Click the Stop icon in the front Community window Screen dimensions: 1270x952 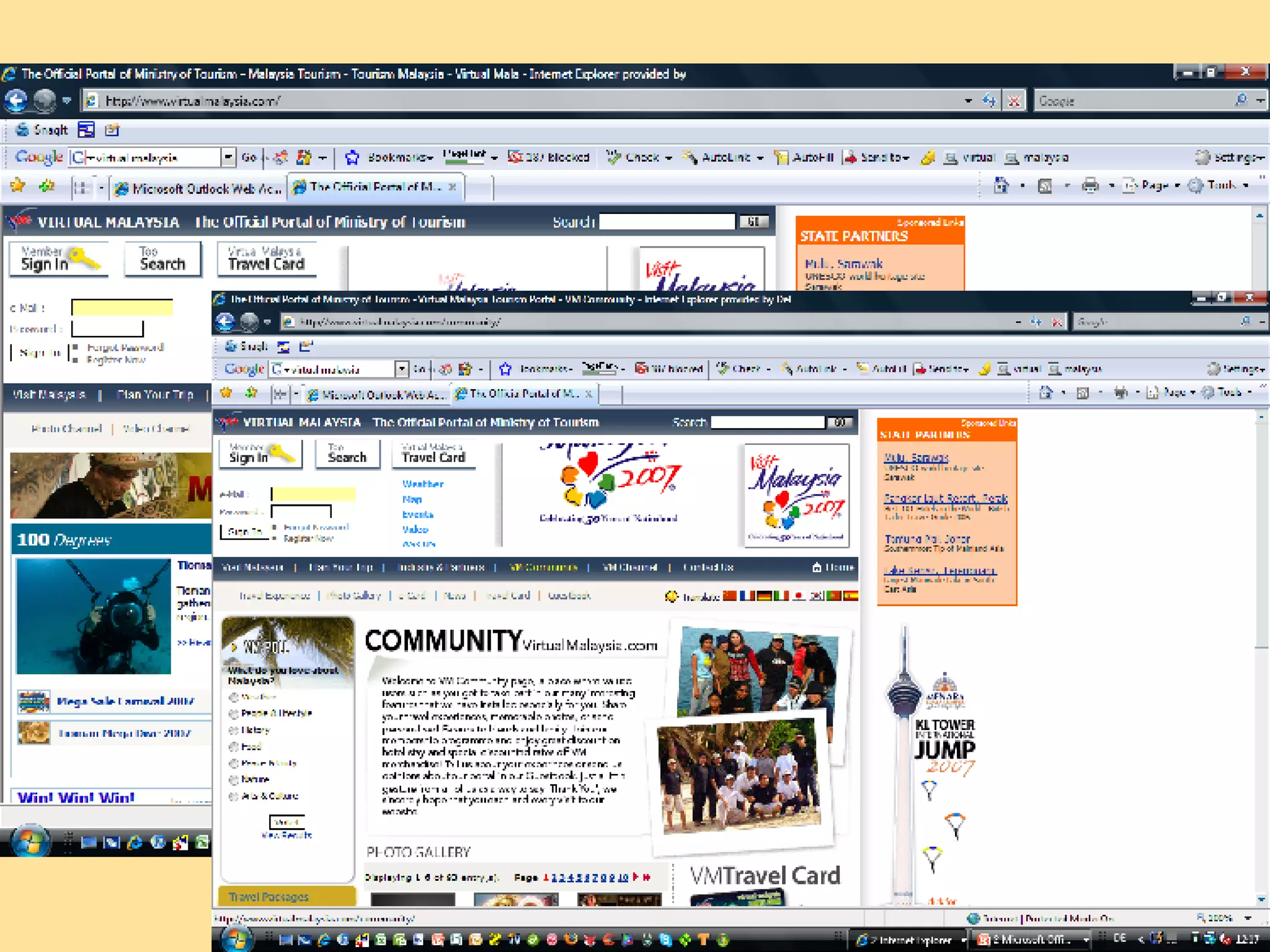(1057, 322)
